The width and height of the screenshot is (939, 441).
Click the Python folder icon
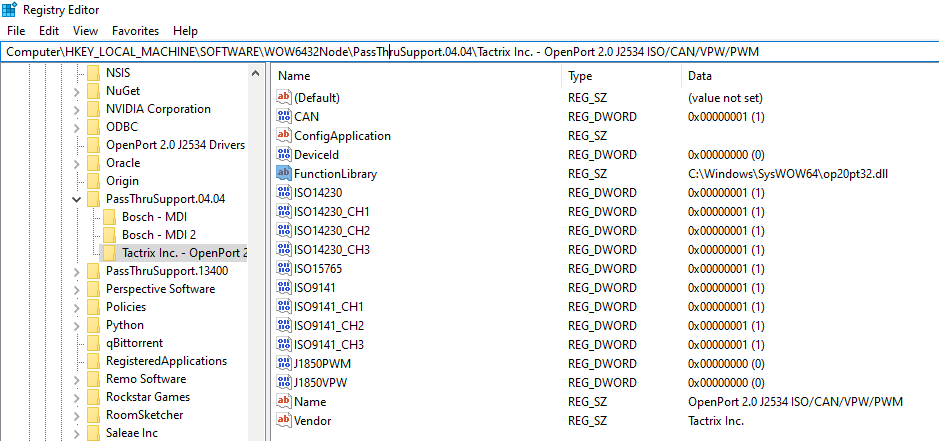[x=93, y=325]
